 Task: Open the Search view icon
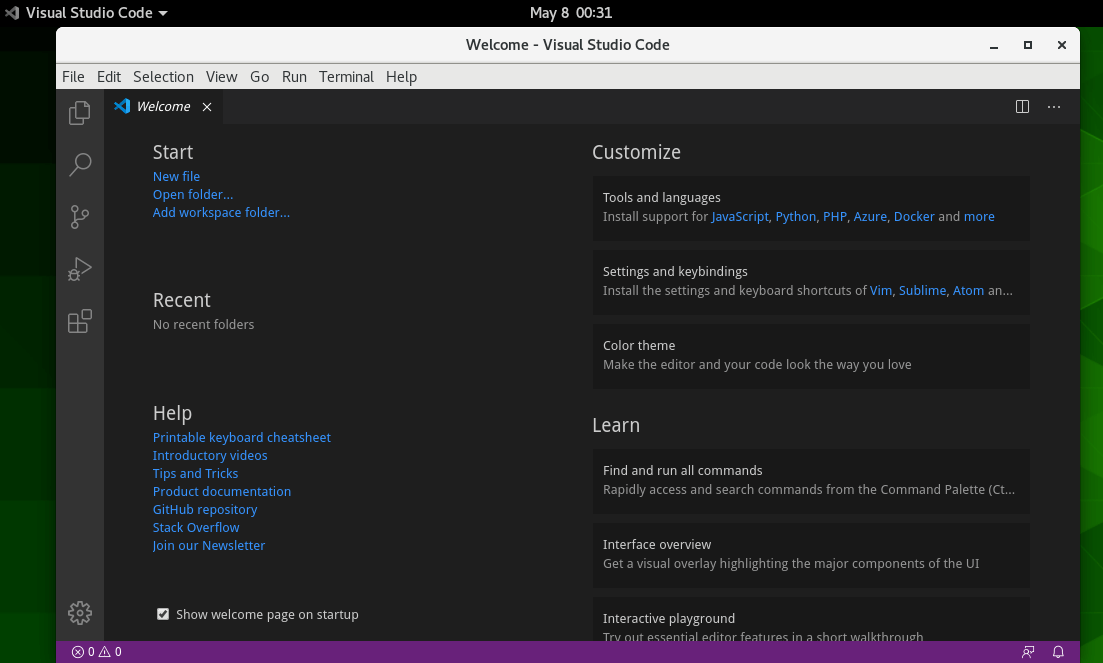[80, 165]
